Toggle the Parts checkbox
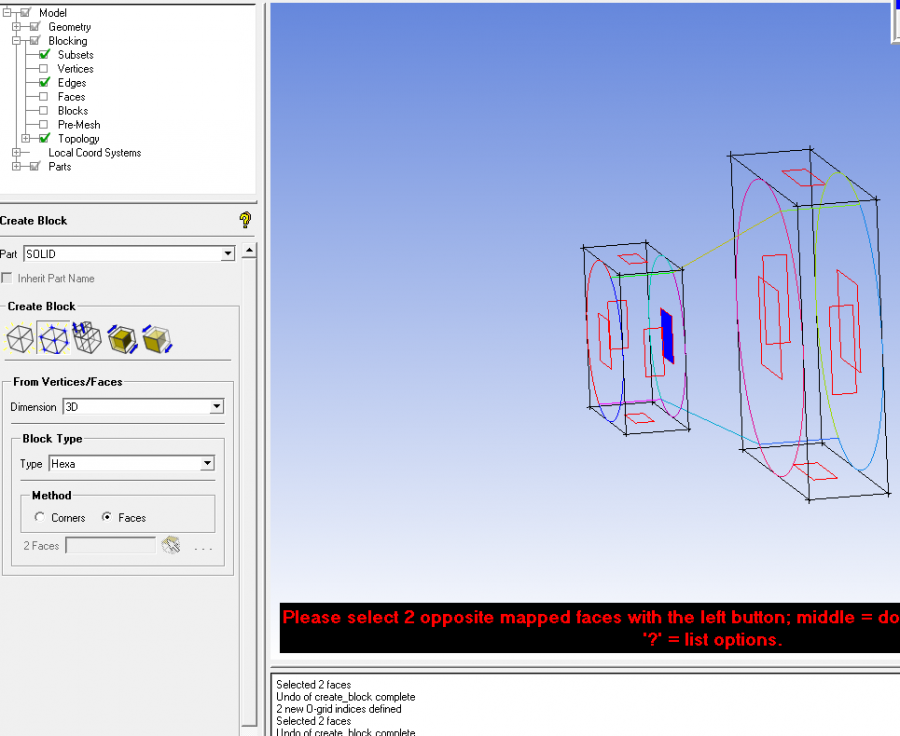The width and height of the screenshot is (900, 736). (35, 166)
